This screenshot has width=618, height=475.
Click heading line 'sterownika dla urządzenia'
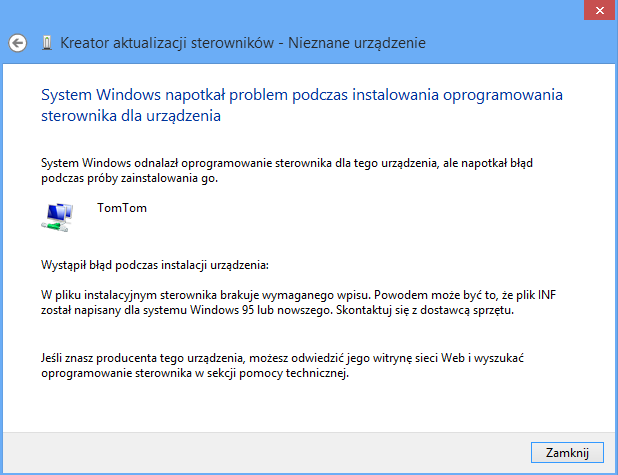coord(131,116)
